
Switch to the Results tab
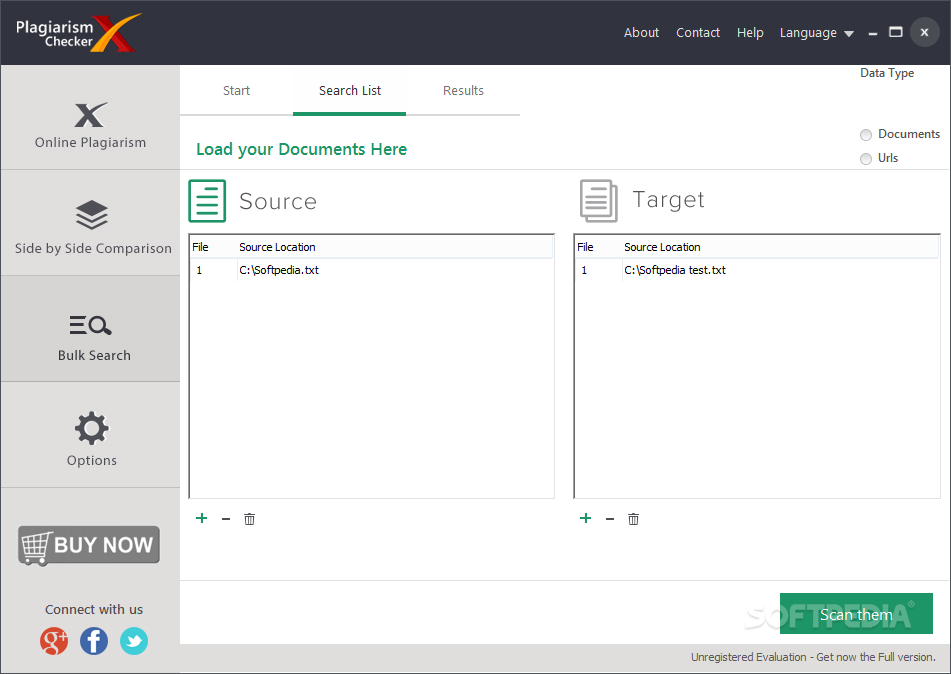pos(463,90)
